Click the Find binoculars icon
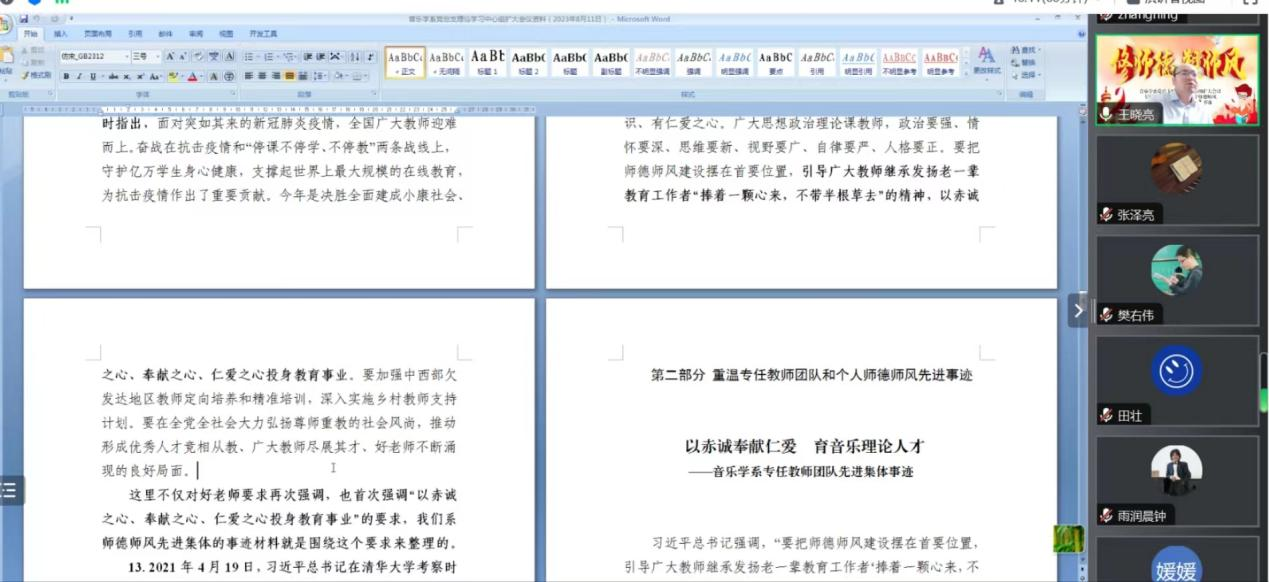 tap(1025, 50)
